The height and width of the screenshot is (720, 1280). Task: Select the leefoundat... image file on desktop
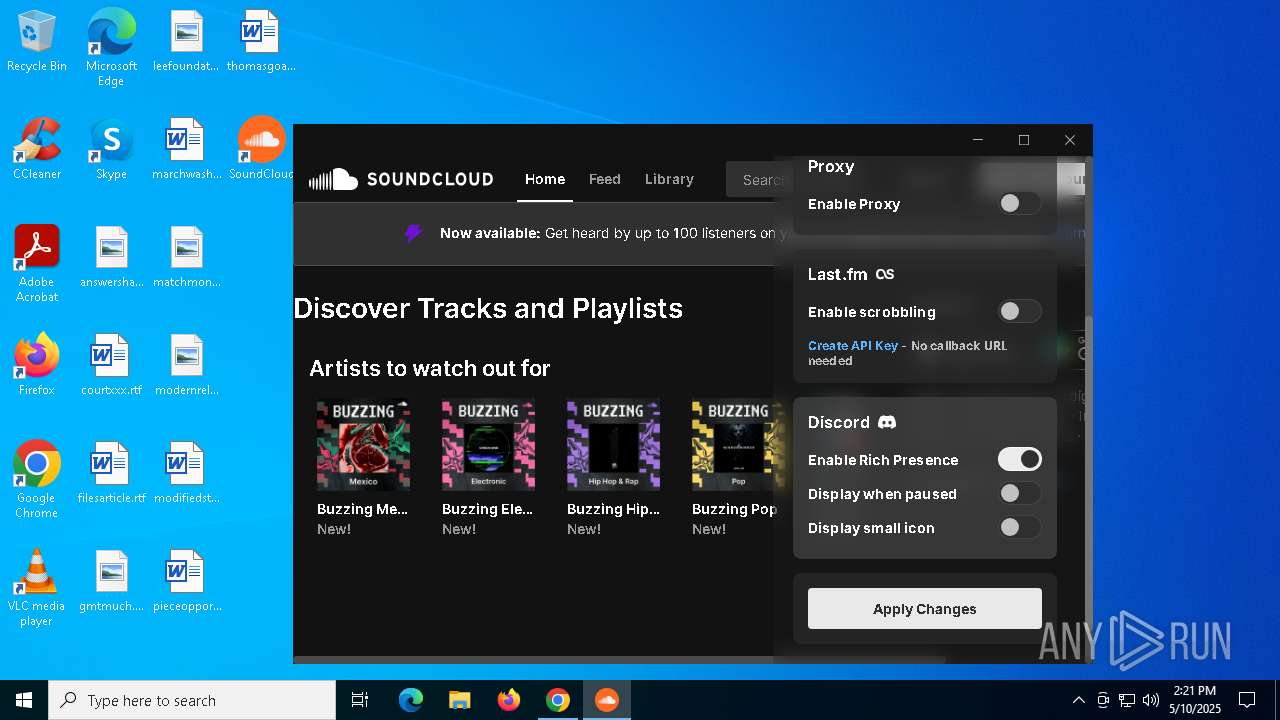186,42
